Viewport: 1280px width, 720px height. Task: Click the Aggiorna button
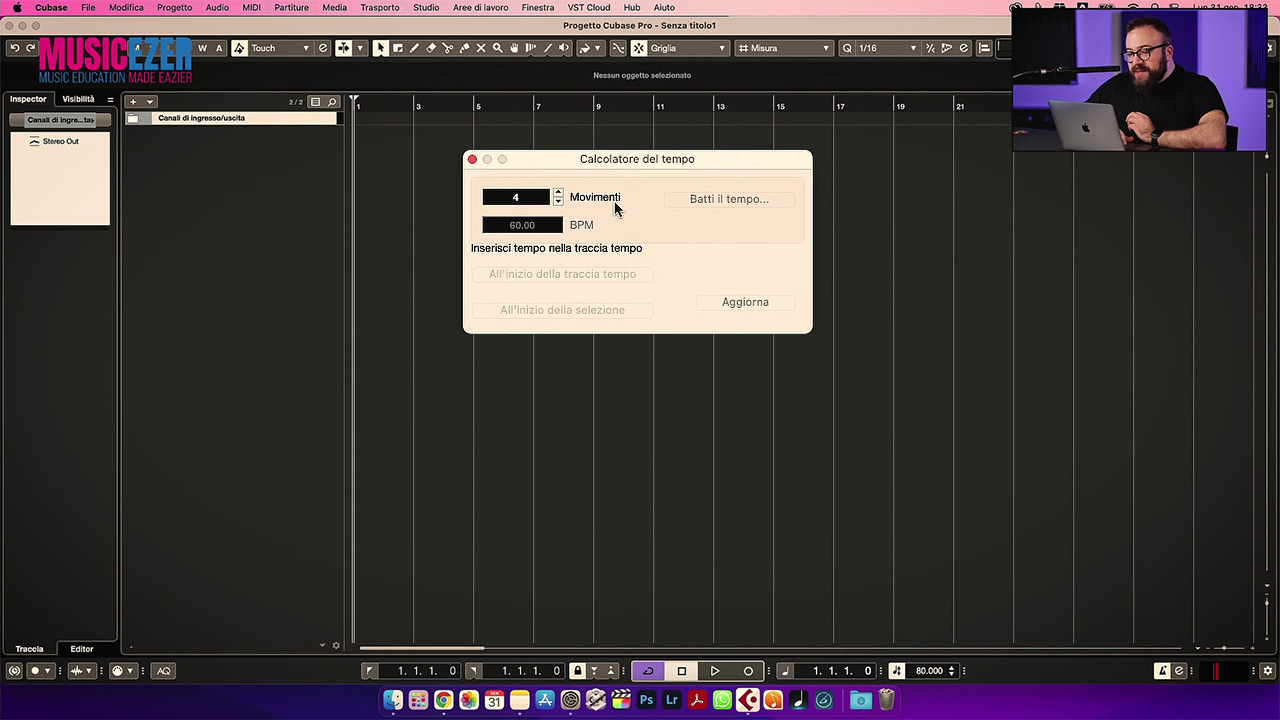click(745, 302)
